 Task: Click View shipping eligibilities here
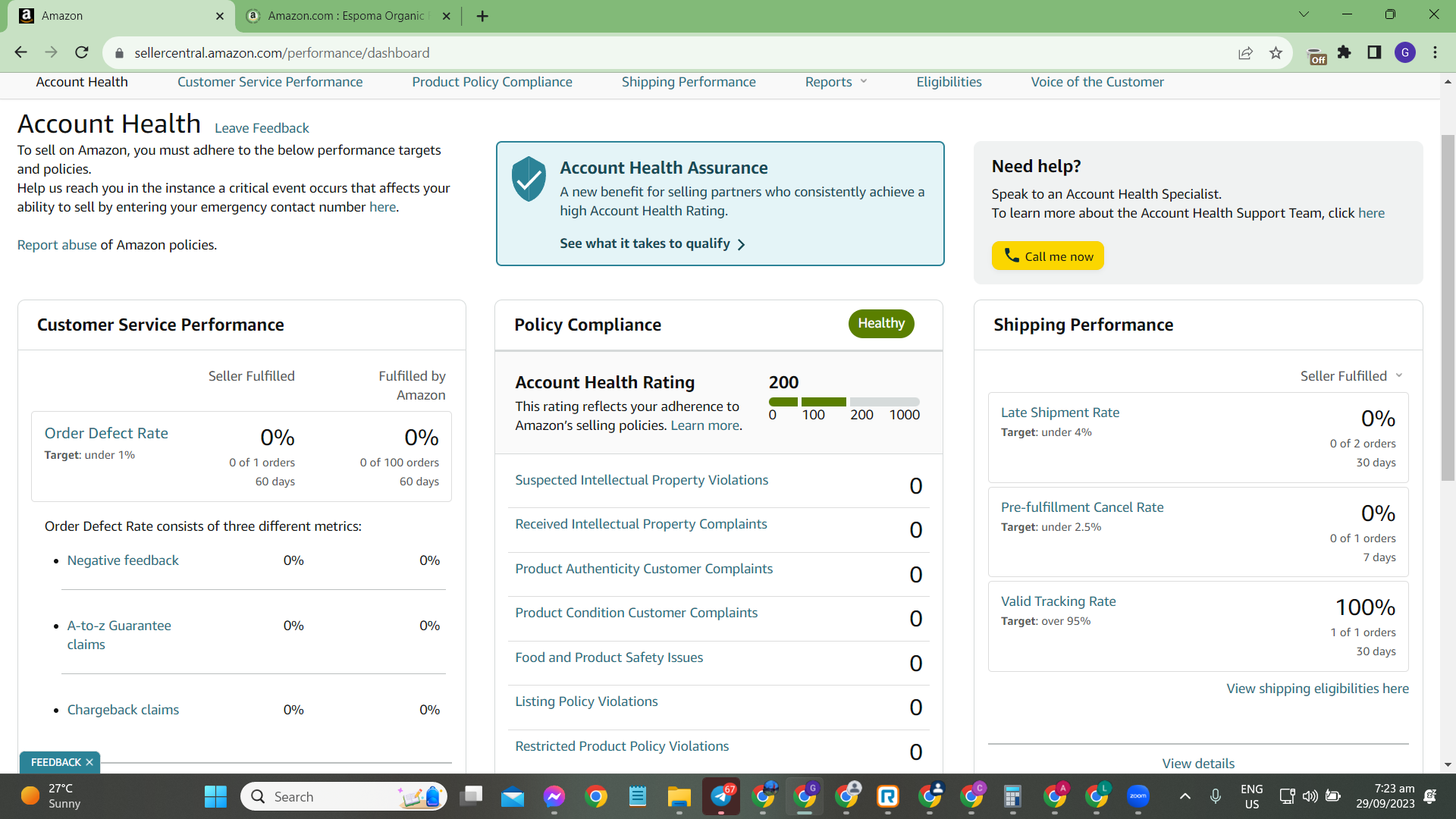pyautogui.click(x=1317, y=689)
